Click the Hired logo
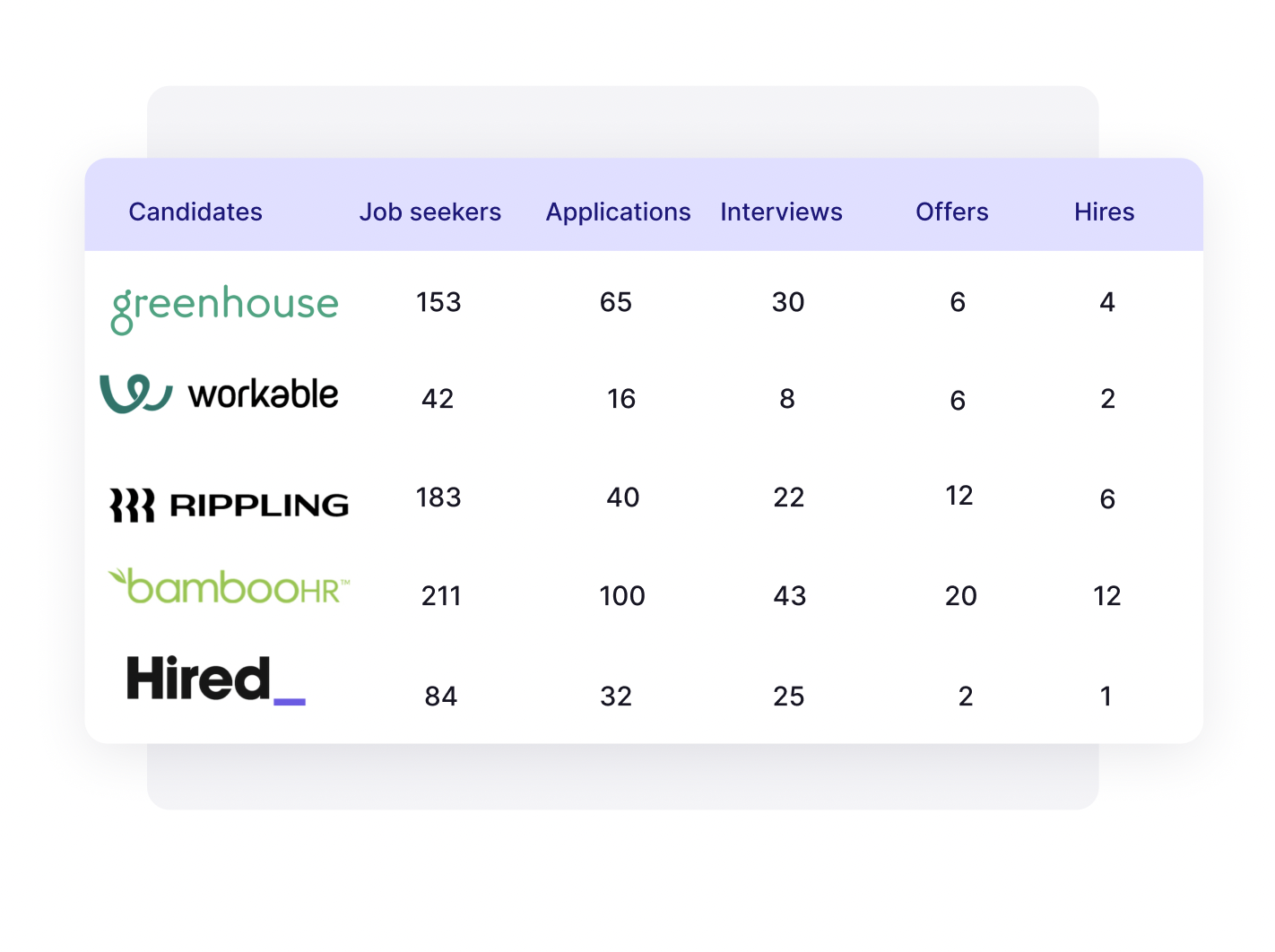This screenshot has width=1275, height=952. [216, 679]
